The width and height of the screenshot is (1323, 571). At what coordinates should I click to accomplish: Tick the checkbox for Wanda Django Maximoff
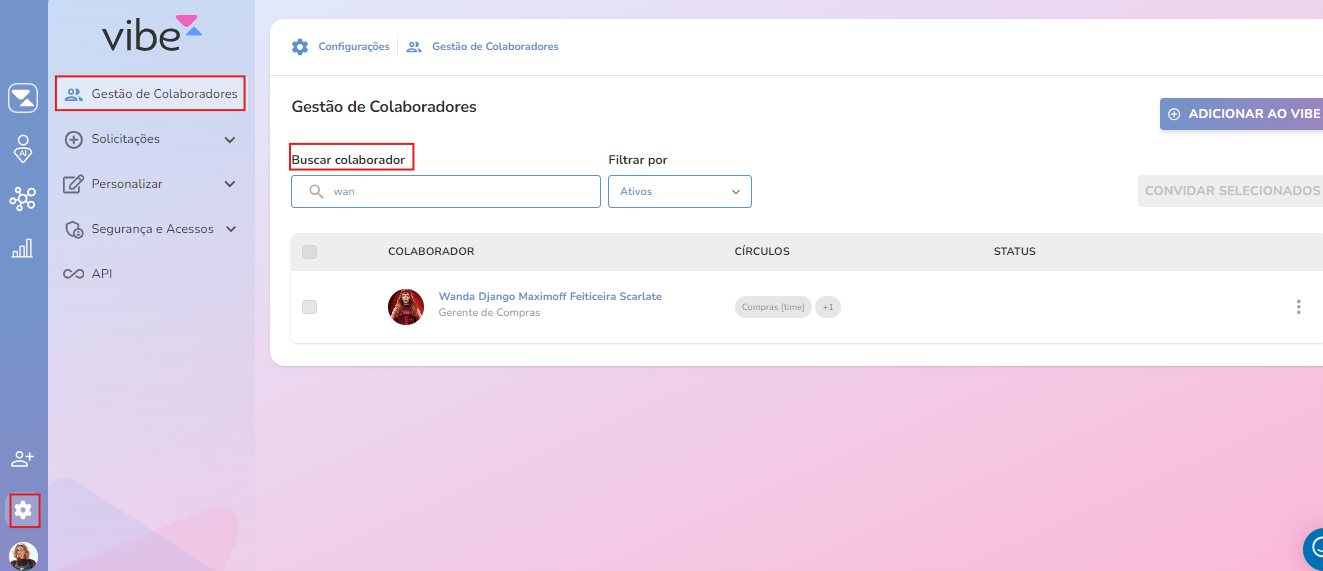309,307
